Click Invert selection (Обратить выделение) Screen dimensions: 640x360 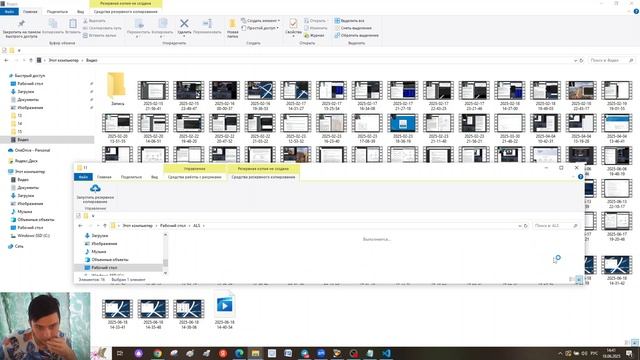click(356, 36)
